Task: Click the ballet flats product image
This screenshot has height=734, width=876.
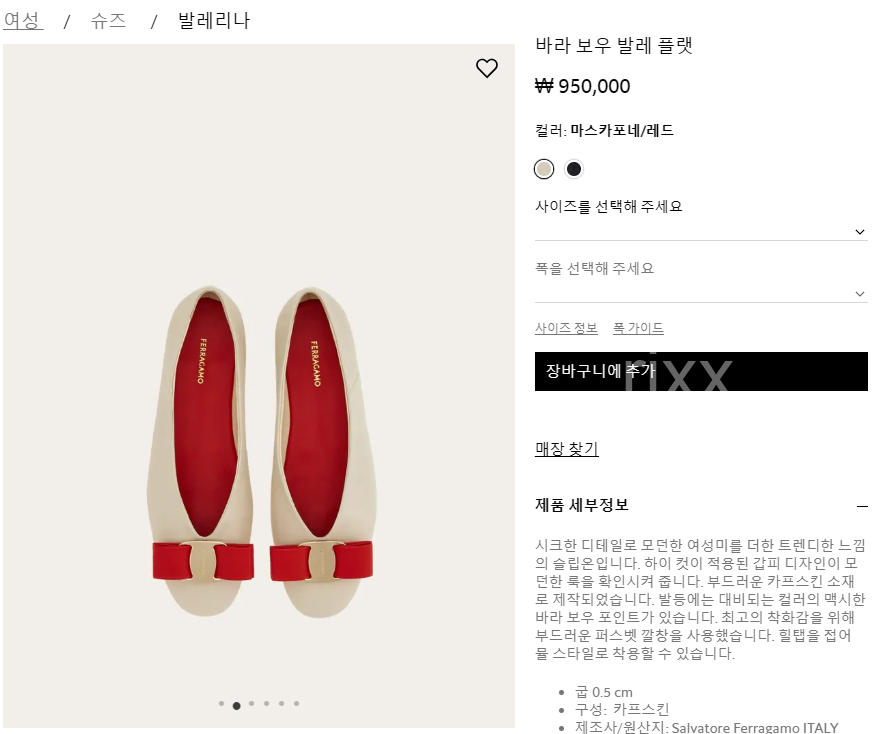Action: tap(258, 450)
